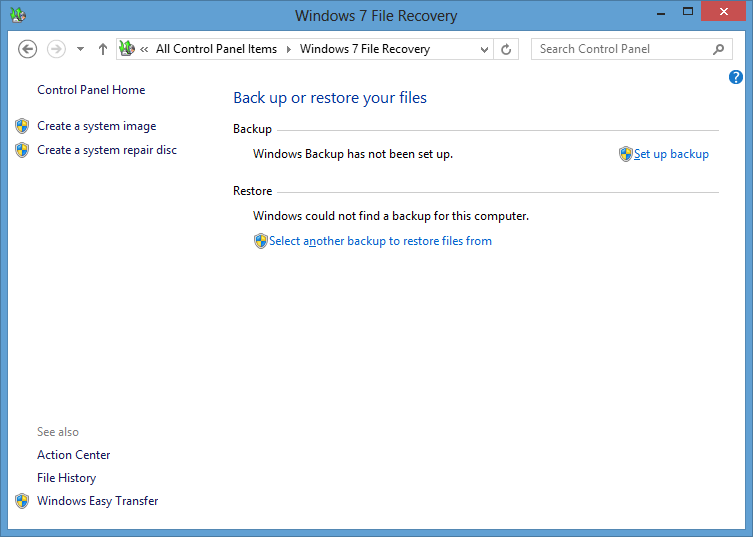Image resolution: width=753 pixels, height=537 pixels.
Task: Click shield icon beside Create a system repair disc
Action: point(22,150)
